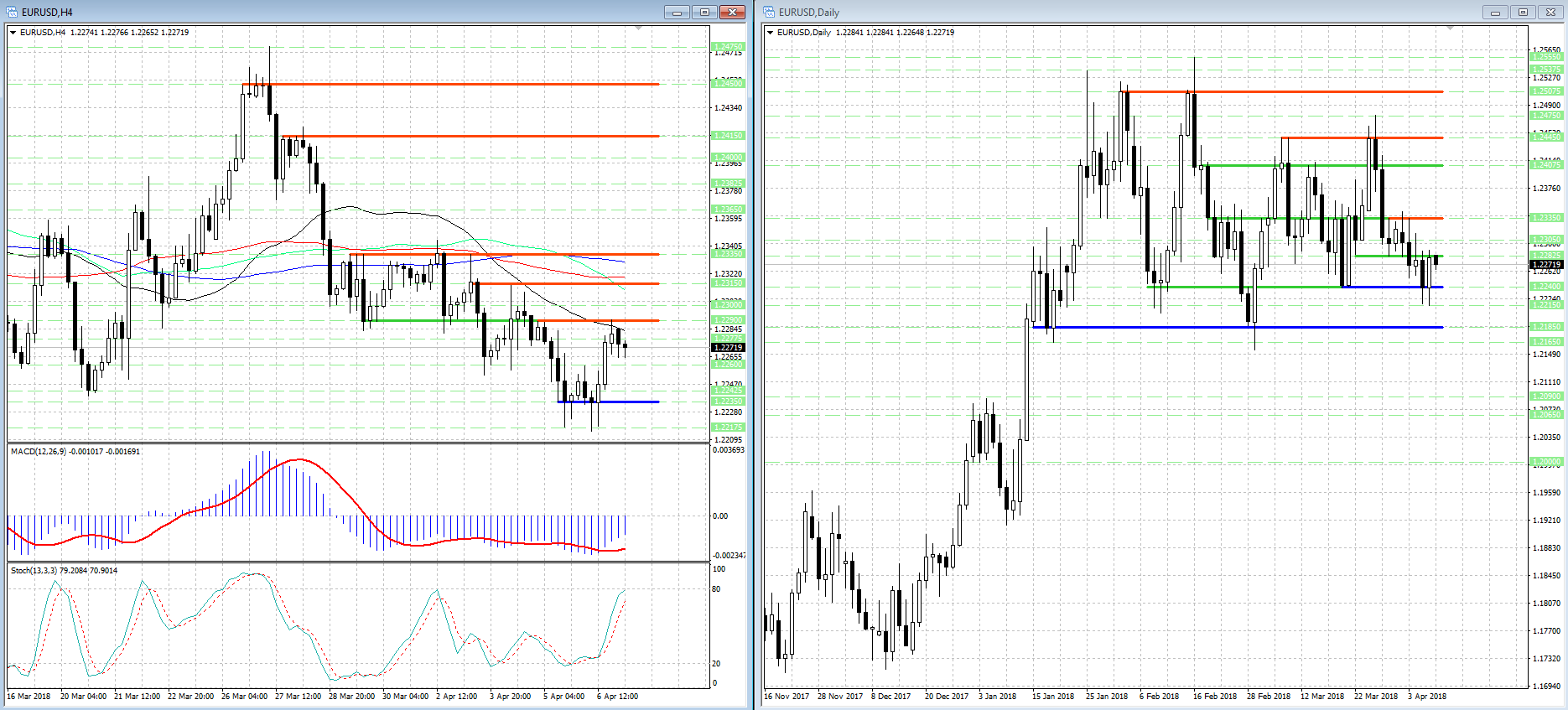Screen dimensions: 1568x710
Task: Click the 3 Apr 2018 label on Daily axis
Action: (1427, 697)
